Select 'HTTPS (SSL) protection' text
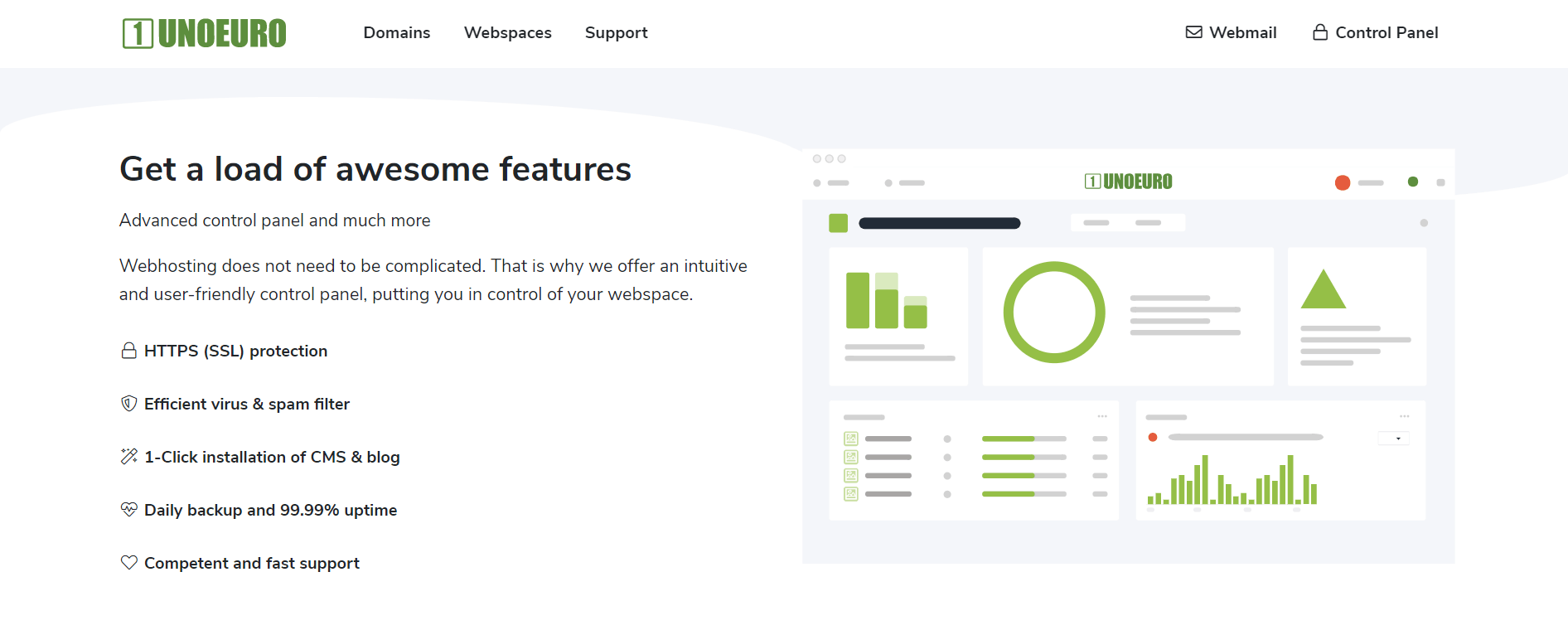This screenshot has height=635, width=1568. click(x=235, y=351)
